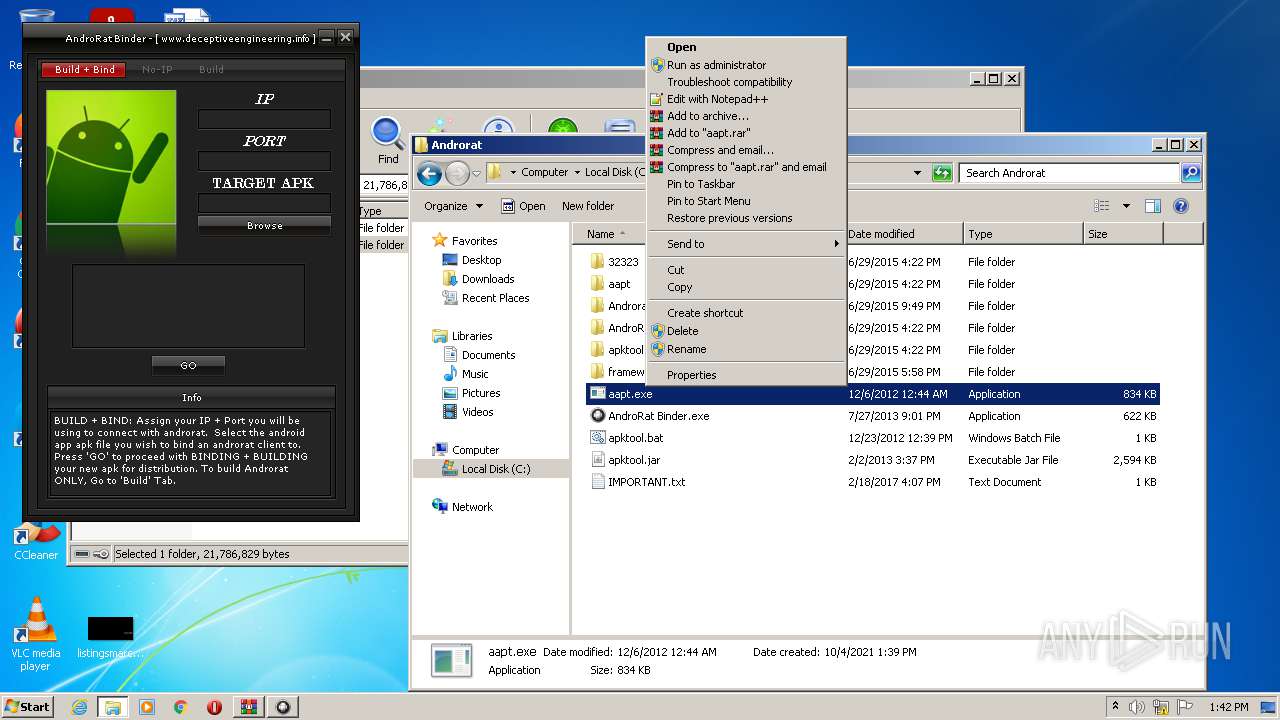Click Open in the context menu
Image resolution: width=1280 pixels, height=720 pixels.
pos(681,47)
